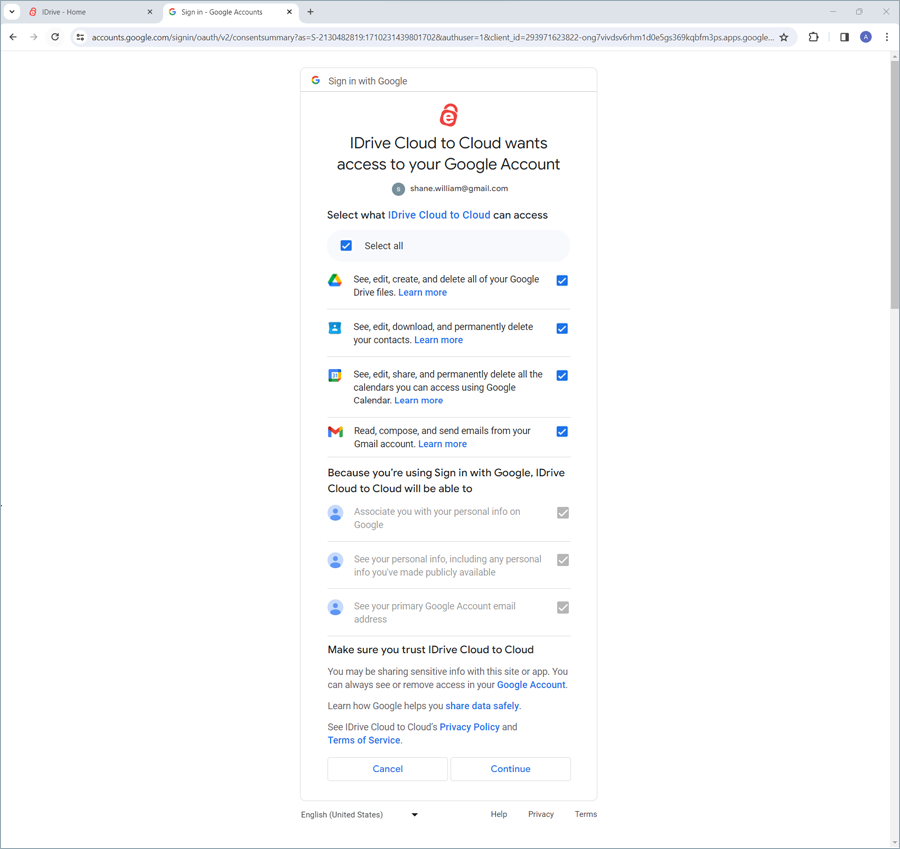Screen dimensions: 900x849
Task: Click disabled checkbox for Associate personal info
Action: tap(563, 513)
